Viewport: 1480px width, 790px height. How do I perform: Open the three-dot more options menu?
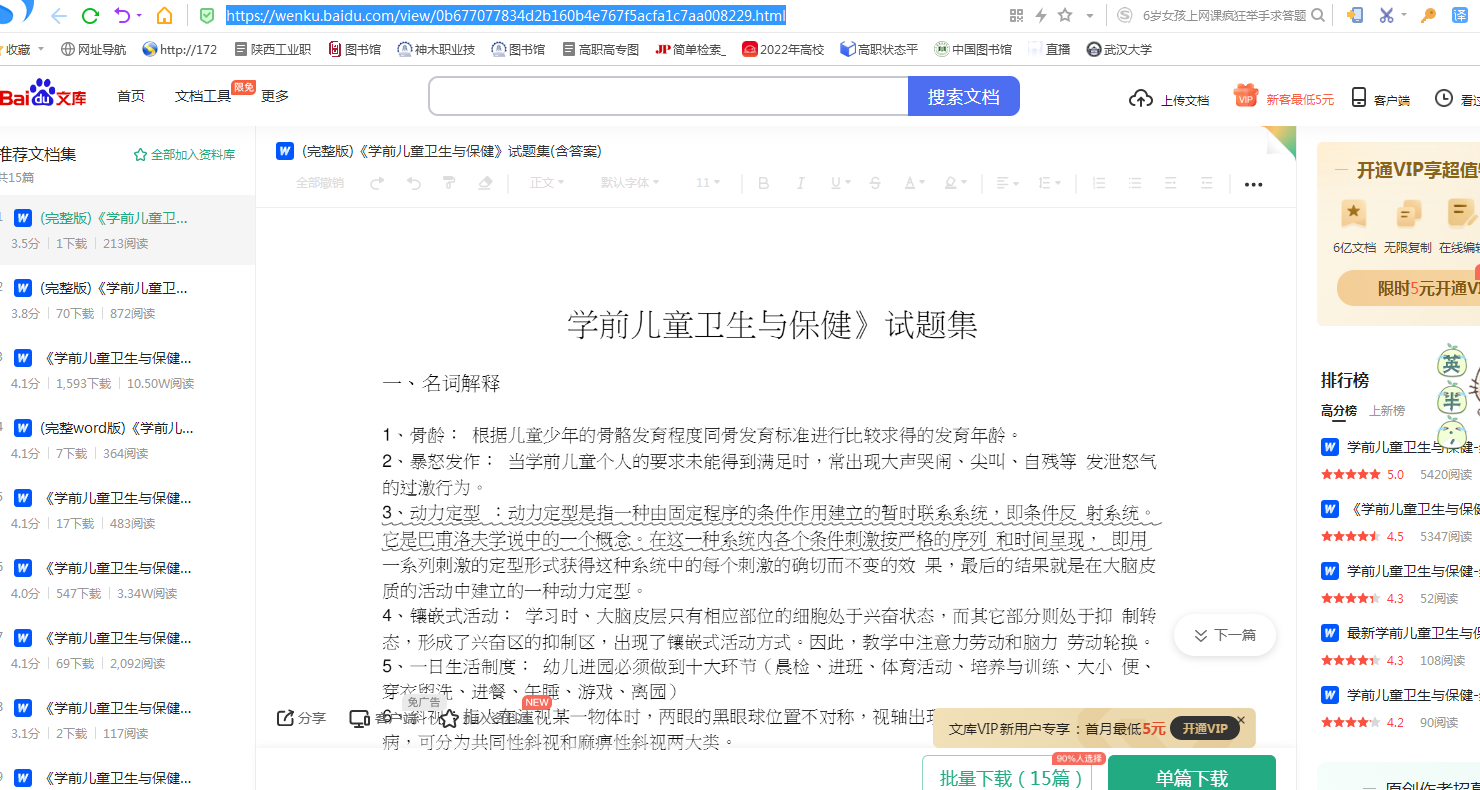(x=1253, y=184)
